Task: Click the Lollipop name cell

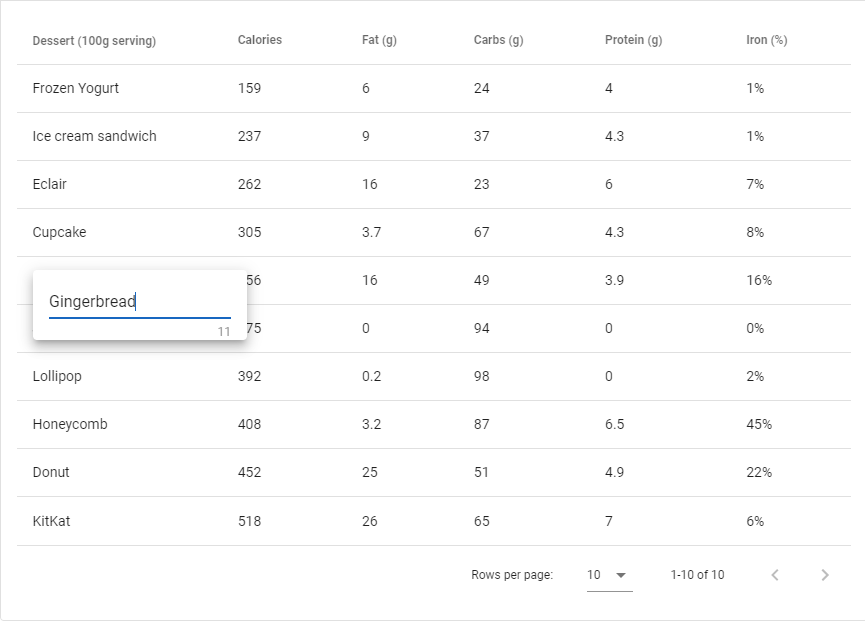Action: click(57, 376)
